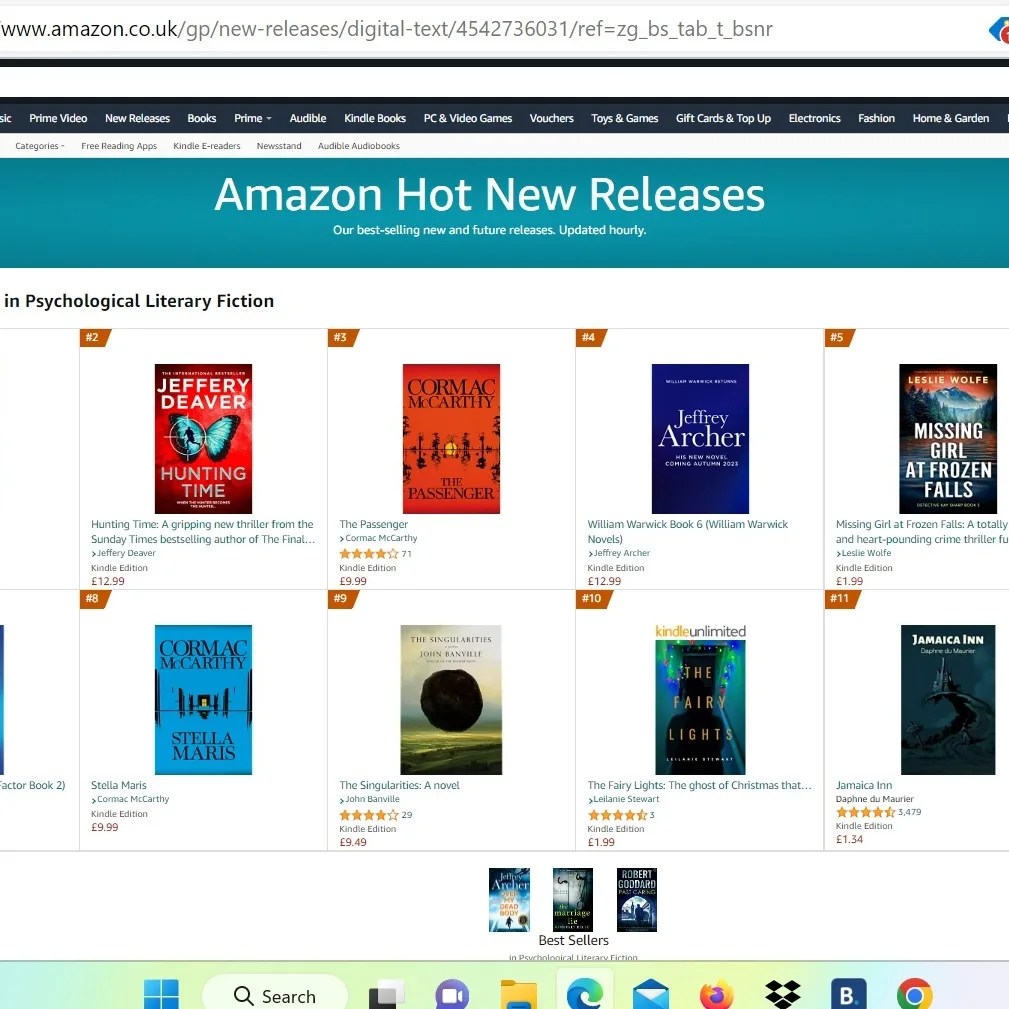The image size is (1009, 1009).
Task: Click the browser address bar URL
Action: click(x=386, y=29)
